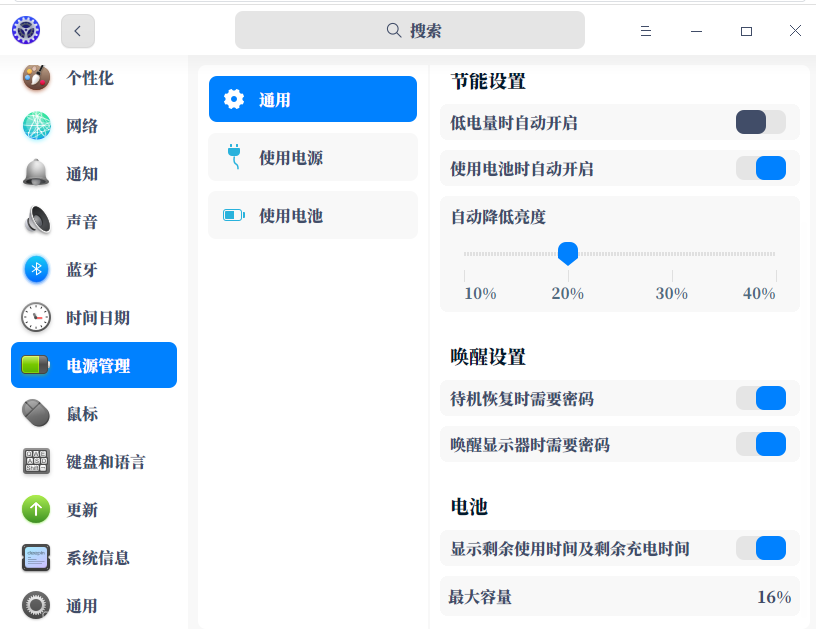The image size is (816, 629).
Task: Open the 使用电池 tab
Action: pos(312,215)
